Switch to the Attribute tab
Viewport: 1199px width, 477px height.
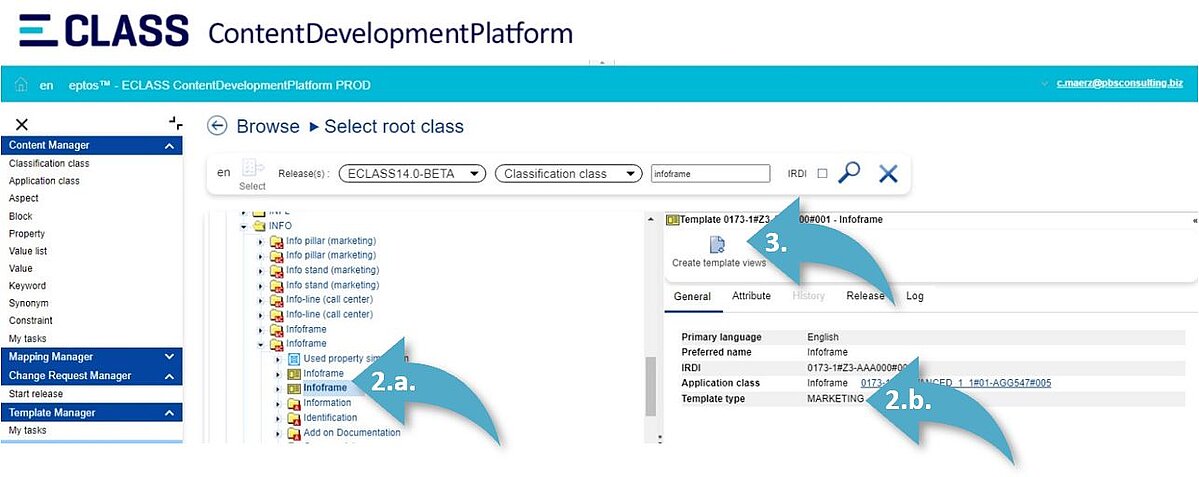click(751, 296)
